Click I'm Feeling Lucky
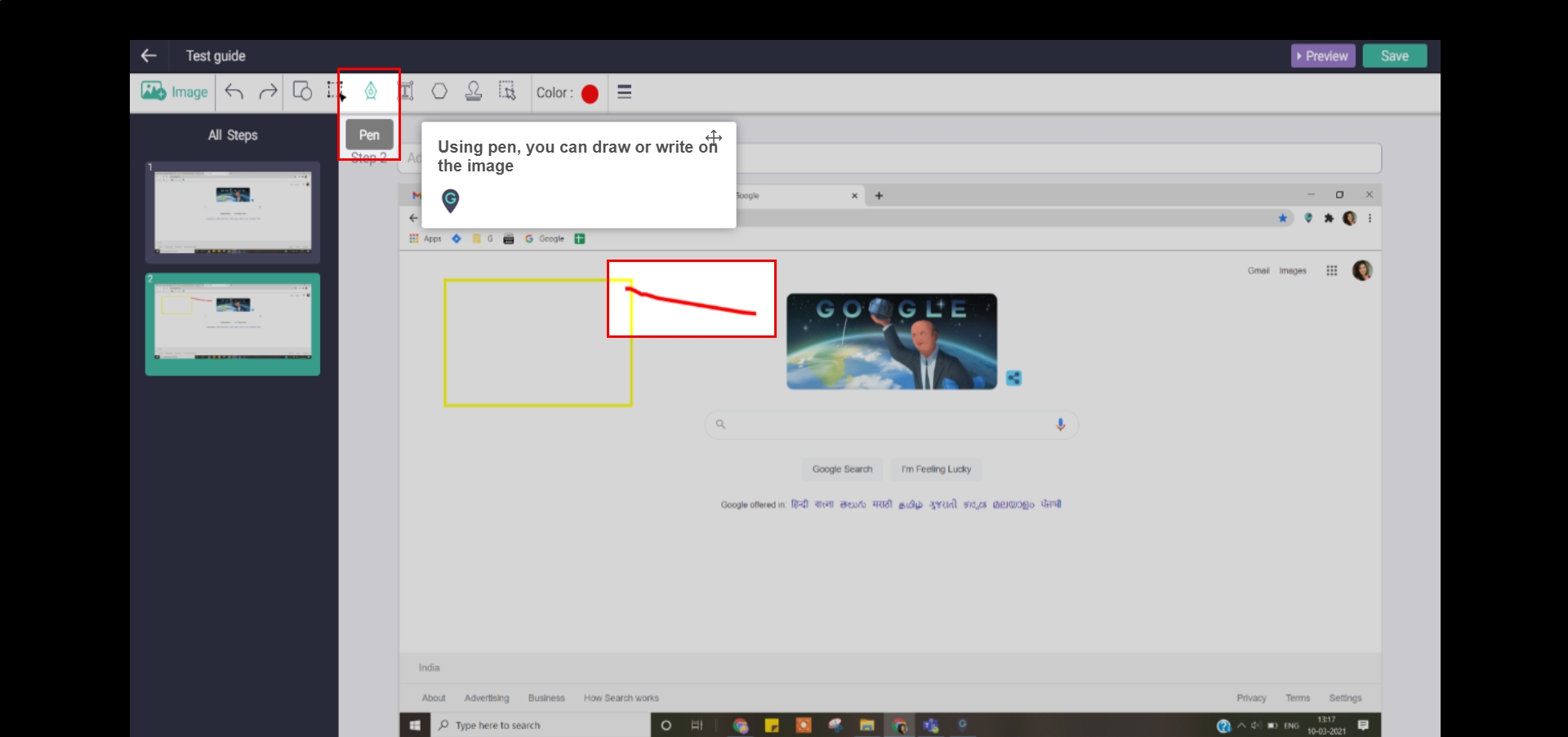Image resolution: width=1568 pixels, height=737 pixels. point(936,469)
